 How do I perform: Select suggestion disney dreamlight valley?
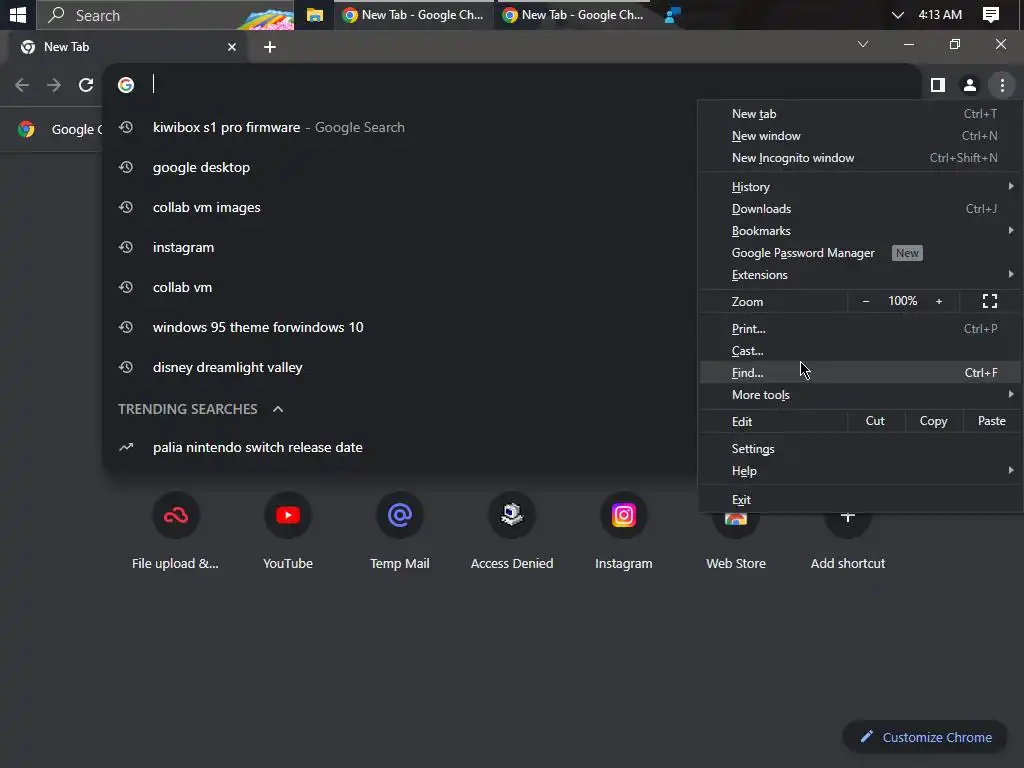tap(400, 367)
